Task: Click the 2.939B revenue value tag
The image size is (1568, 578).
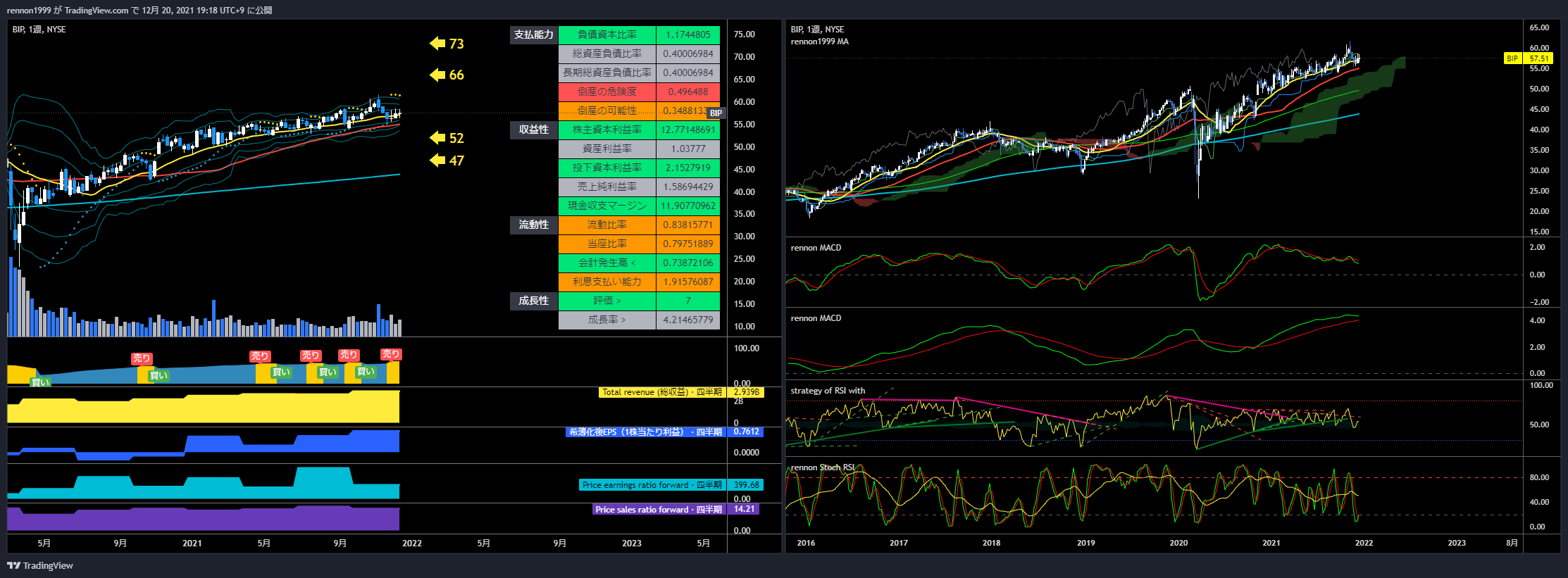Action: (x=747, y=392)
